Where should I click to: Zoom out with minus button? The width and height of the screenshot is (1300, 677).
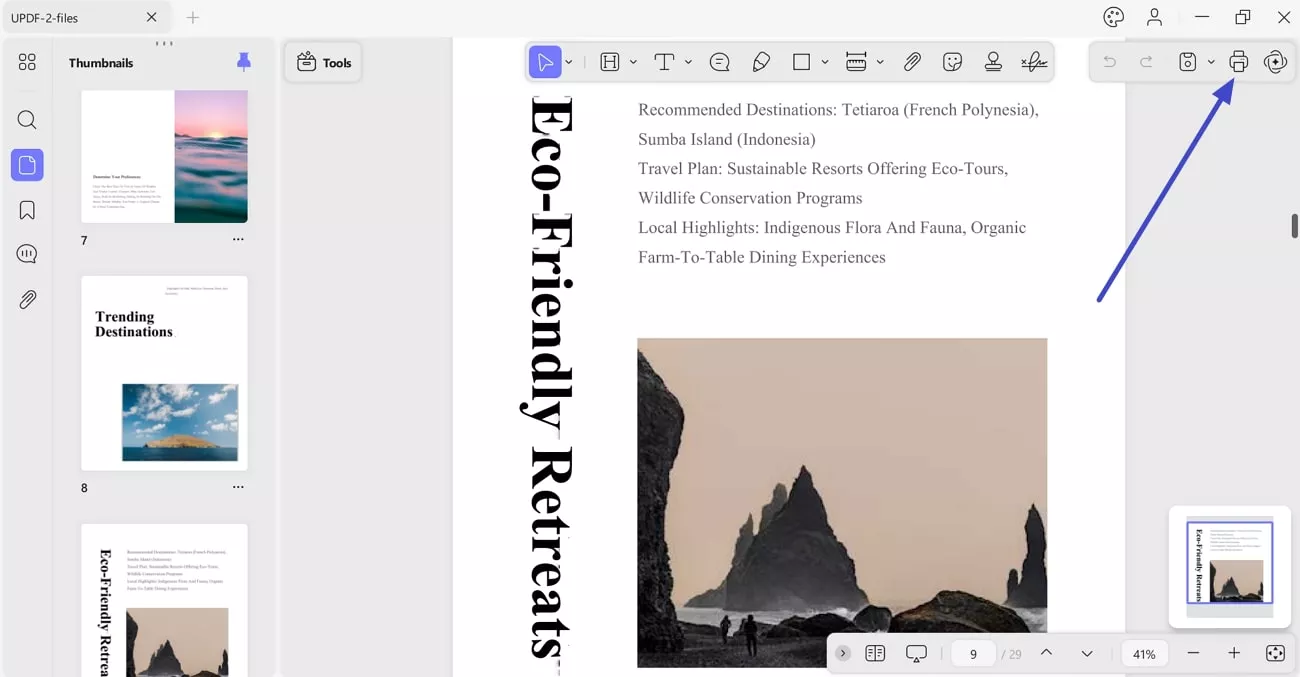tap(1193, 653)
